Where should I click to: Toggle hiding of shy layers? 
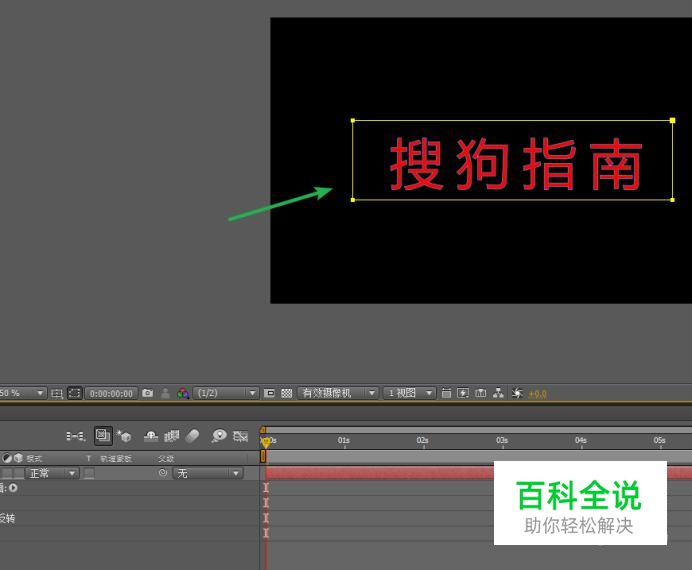pos(151,436)
